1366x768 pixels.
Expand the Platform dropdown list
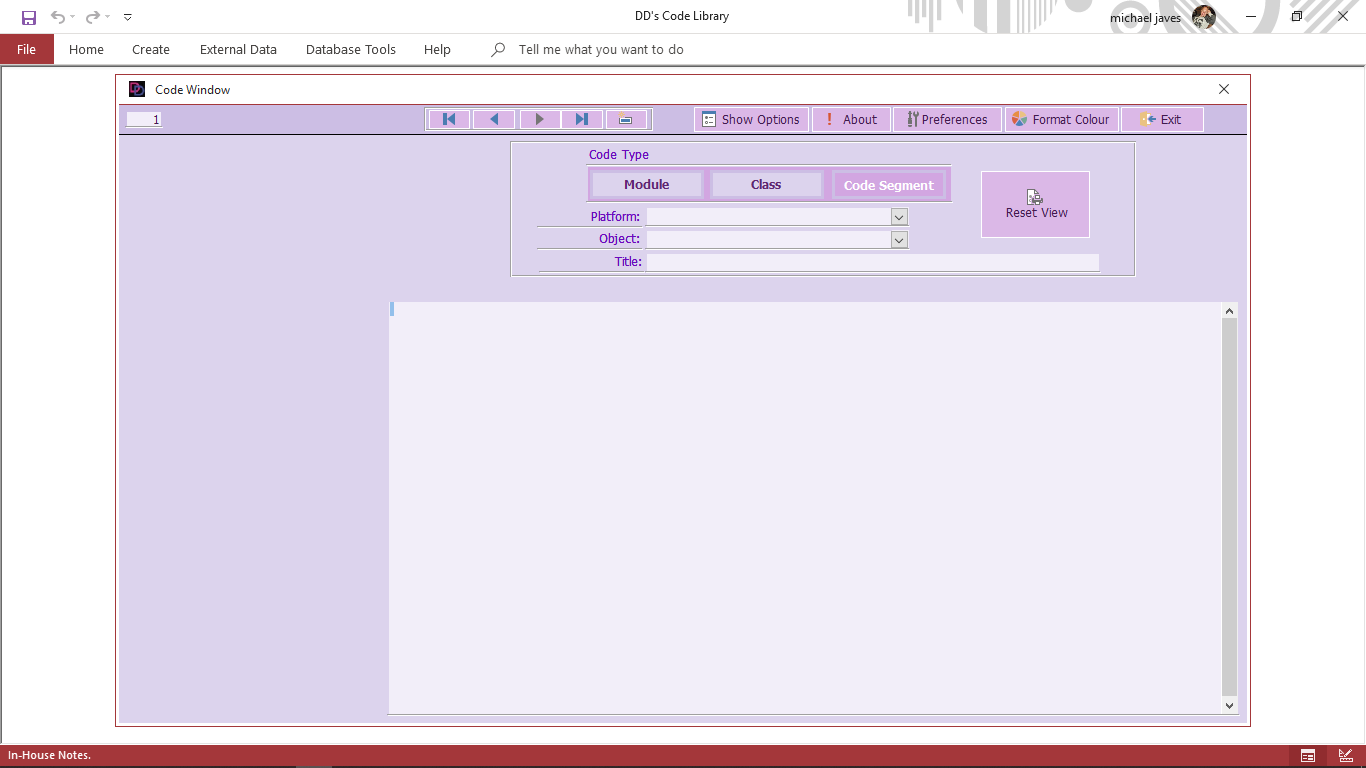click(898, 217)
